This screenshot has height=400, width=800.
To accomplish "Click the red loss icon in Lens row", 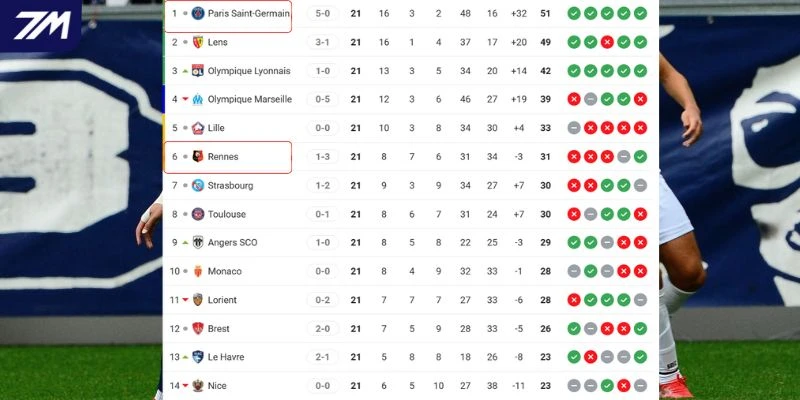I will pyautogui.click(x=607, y=42).
